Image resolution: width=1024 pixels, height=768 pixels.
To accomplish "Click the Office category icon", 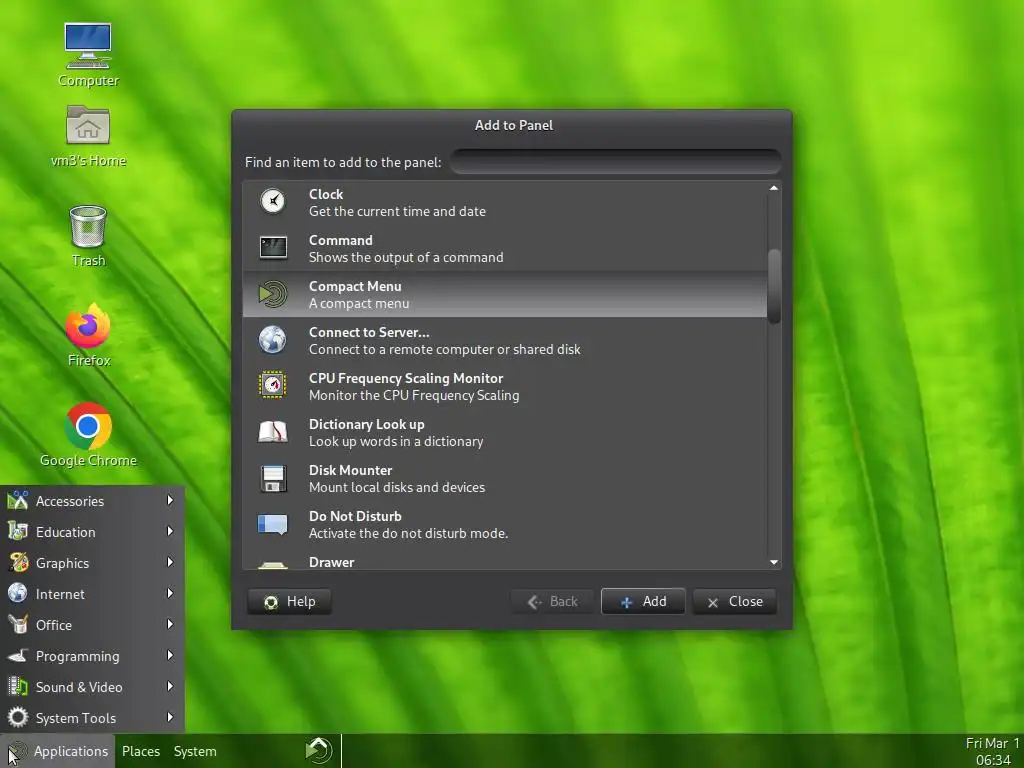I will coord(18,624).
